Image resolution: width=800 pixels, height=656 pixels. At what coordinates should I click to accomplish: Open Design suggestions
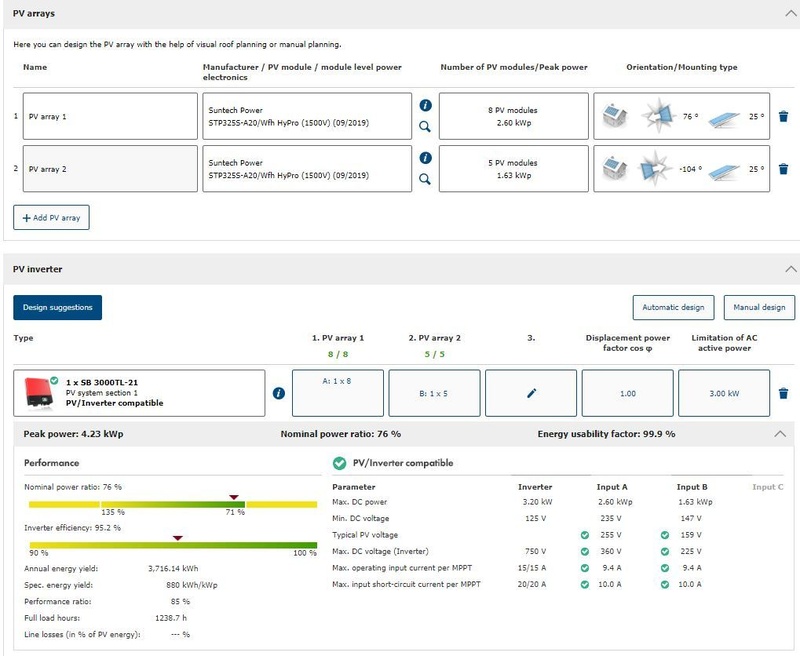(57, 307)
